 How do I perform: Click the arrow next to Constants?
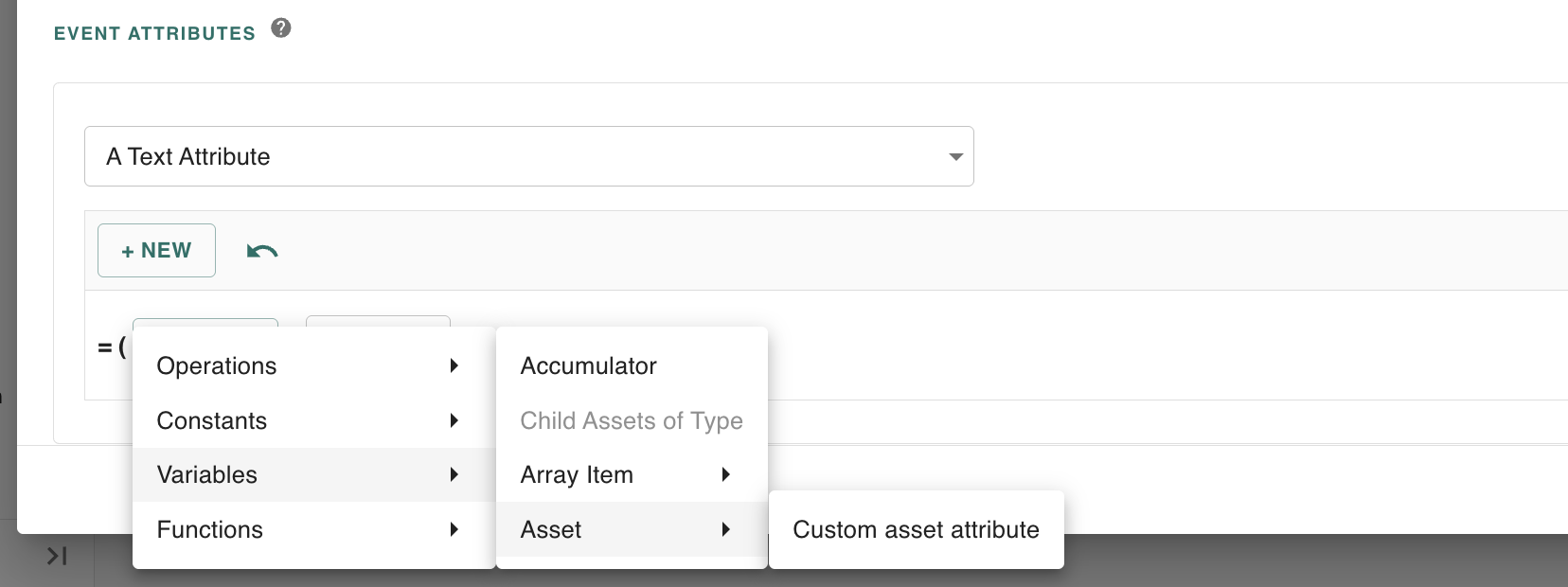click(x=454, y=420)
